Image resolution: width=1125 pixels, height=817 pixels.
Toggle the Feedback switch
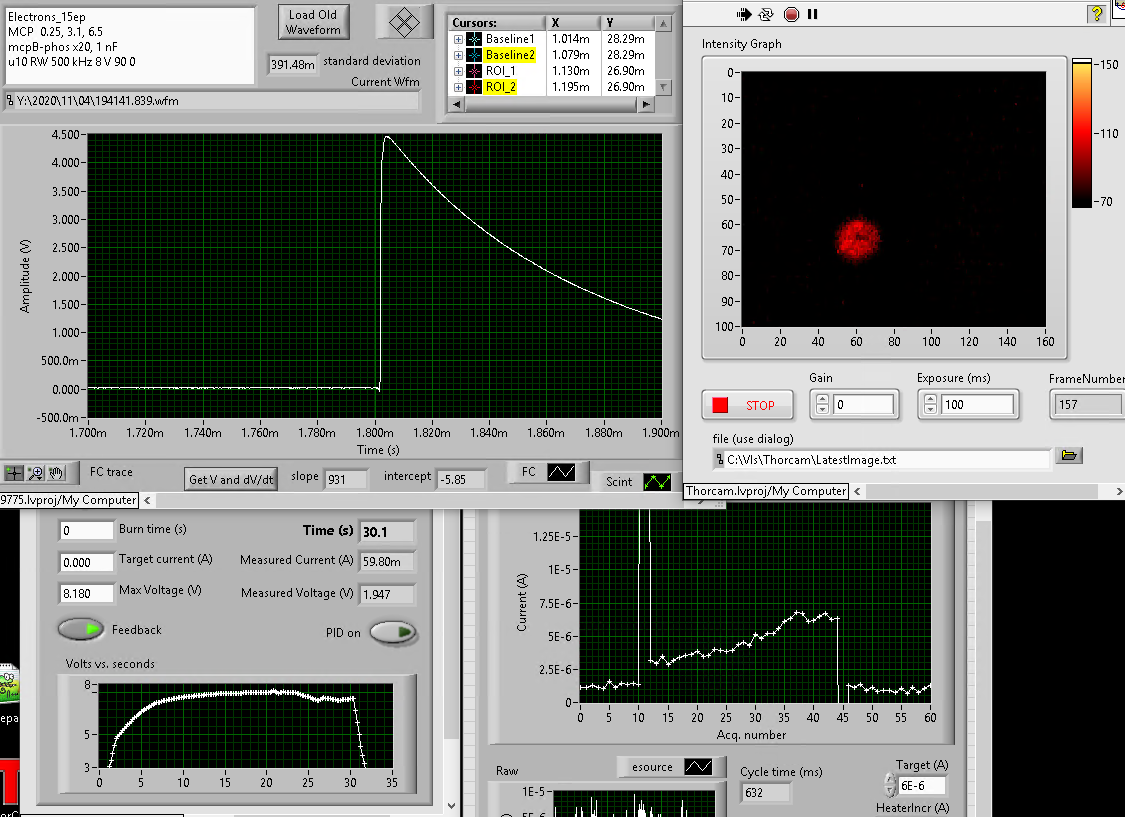82,630
